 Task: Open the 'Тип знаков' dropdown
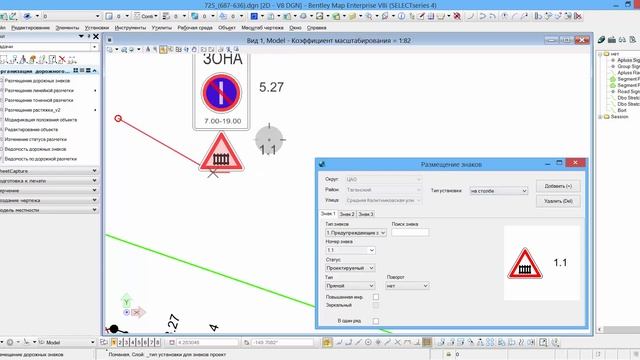click(356, 233)
